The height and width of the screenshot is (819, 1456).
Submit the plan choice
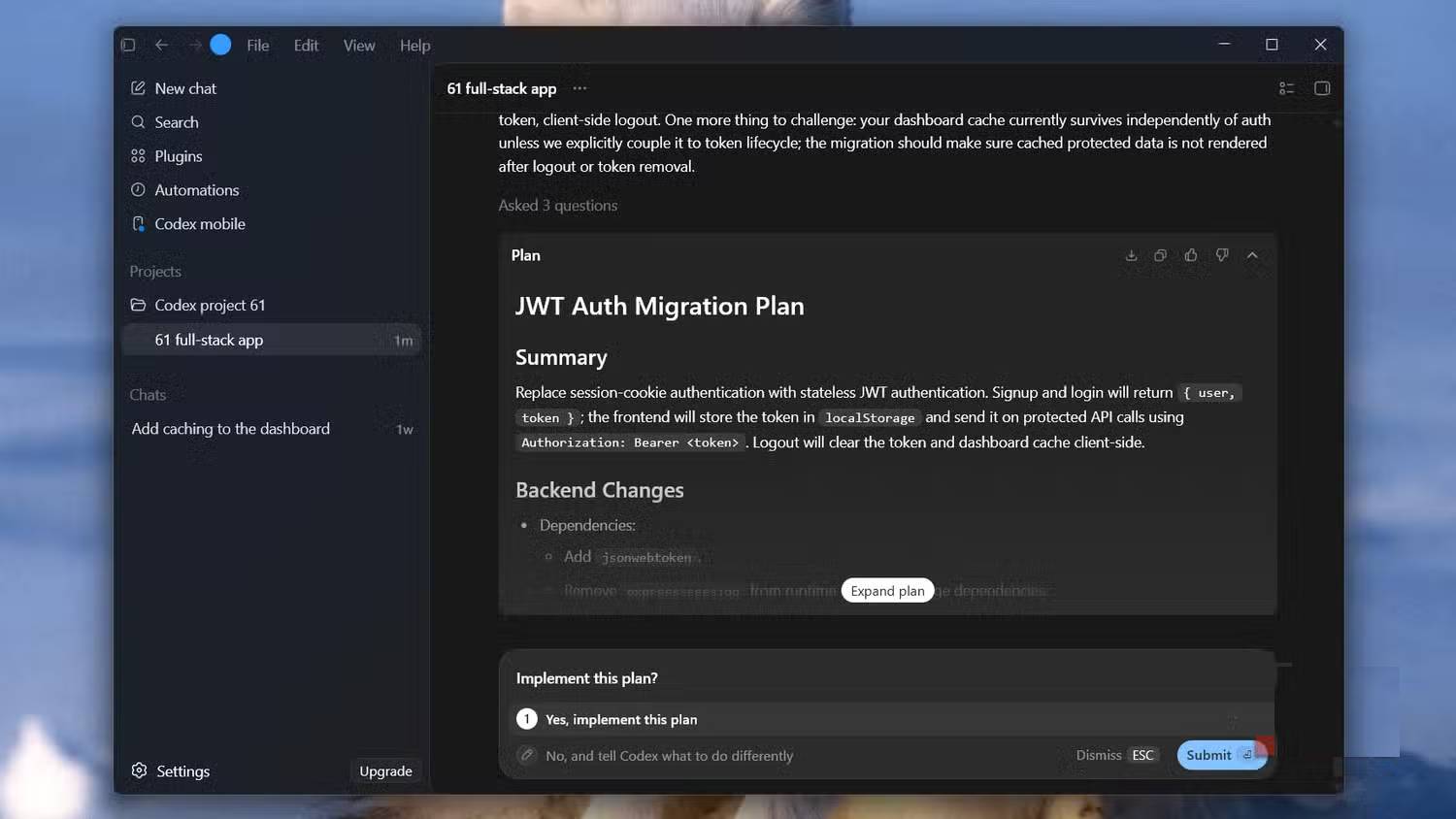click(x=1221, y=755)
